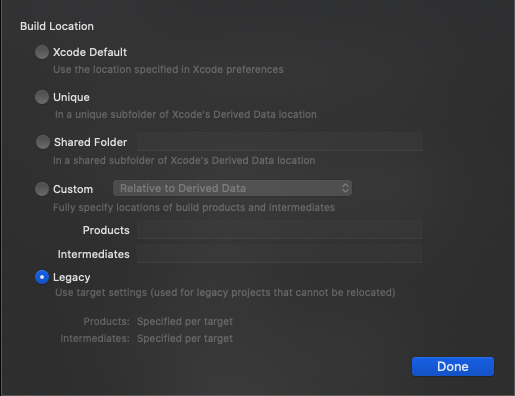Screen dimensions: 515x396
Task: Click 'In a shared subfolder' description text
Action: click(184, 160)
